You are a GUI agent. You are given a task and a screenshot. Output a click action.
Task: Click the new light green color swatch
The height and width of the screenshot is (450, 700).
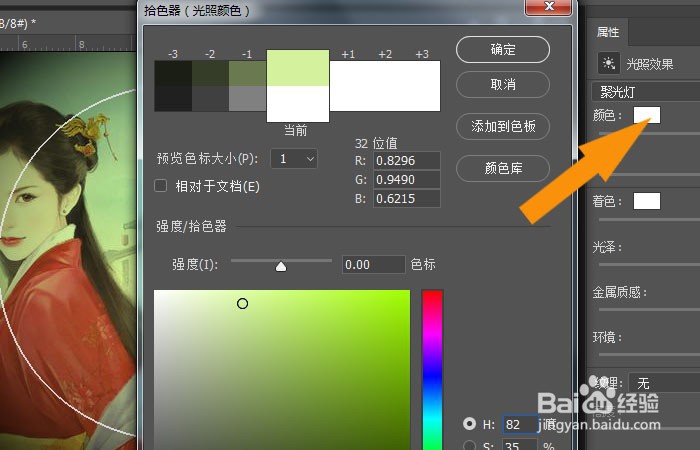(x=298, y=68)
